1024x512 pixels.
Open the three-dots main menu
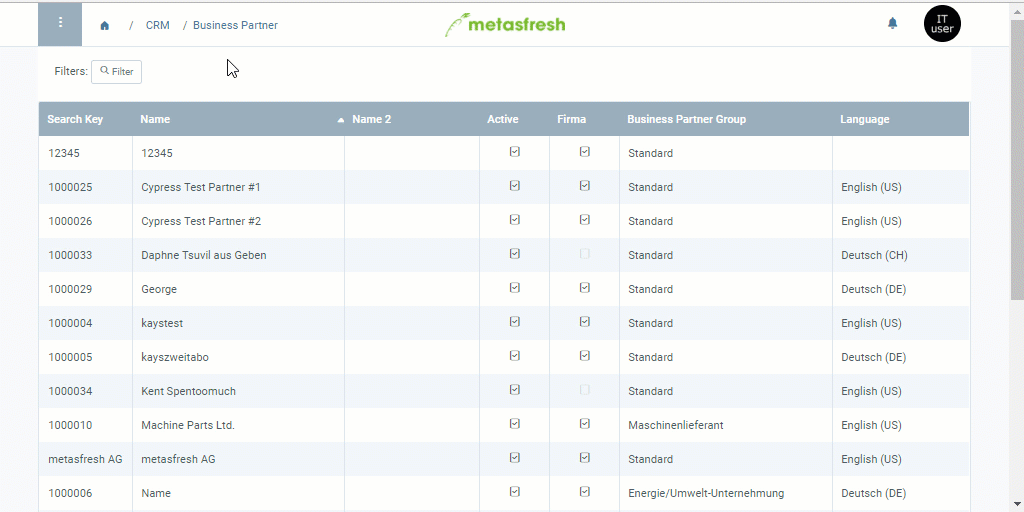coord(60,24)
